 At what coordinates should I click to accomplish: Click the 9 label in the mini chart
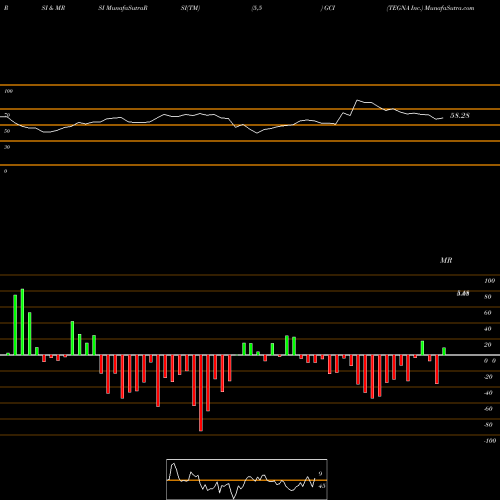point(320,474)
